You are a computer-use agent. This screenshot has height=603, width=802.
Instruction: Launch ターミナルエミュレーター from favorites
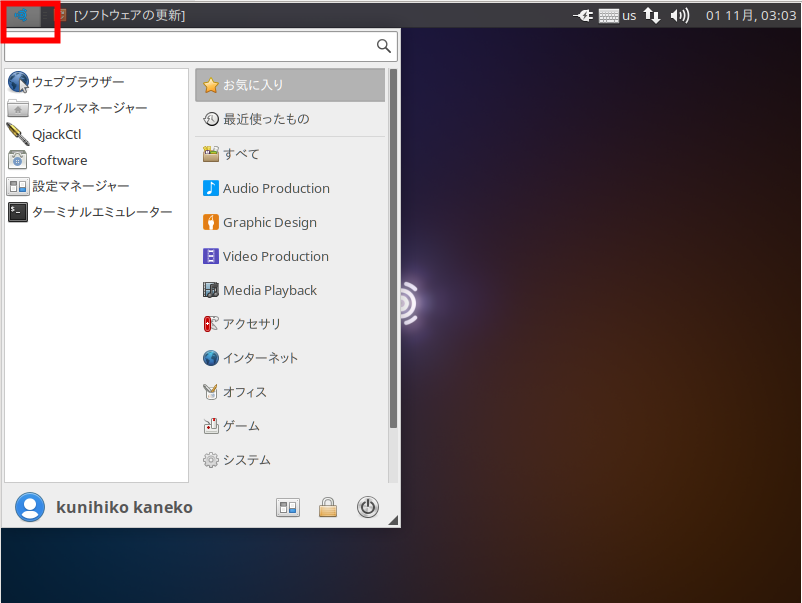tap(96, 212)
